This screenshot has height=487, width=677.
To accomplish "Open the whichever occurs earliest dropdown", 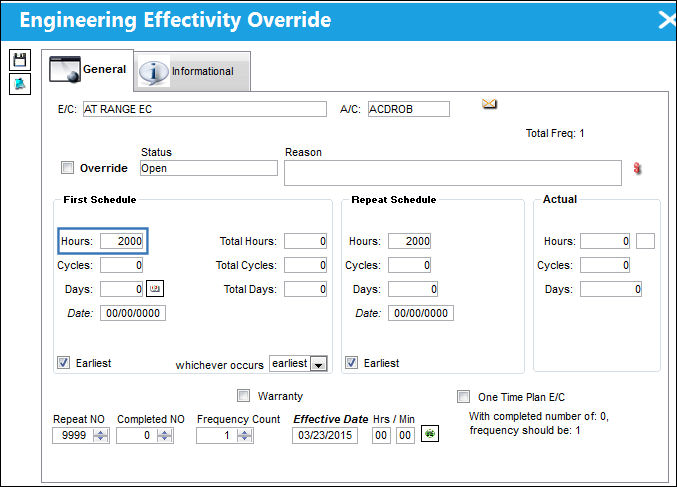I will pos(319,364).
